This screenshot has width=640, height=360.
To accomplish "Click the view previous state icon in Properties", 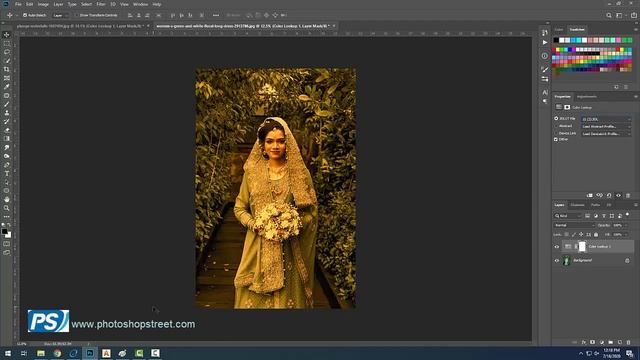I will [599, 196].
